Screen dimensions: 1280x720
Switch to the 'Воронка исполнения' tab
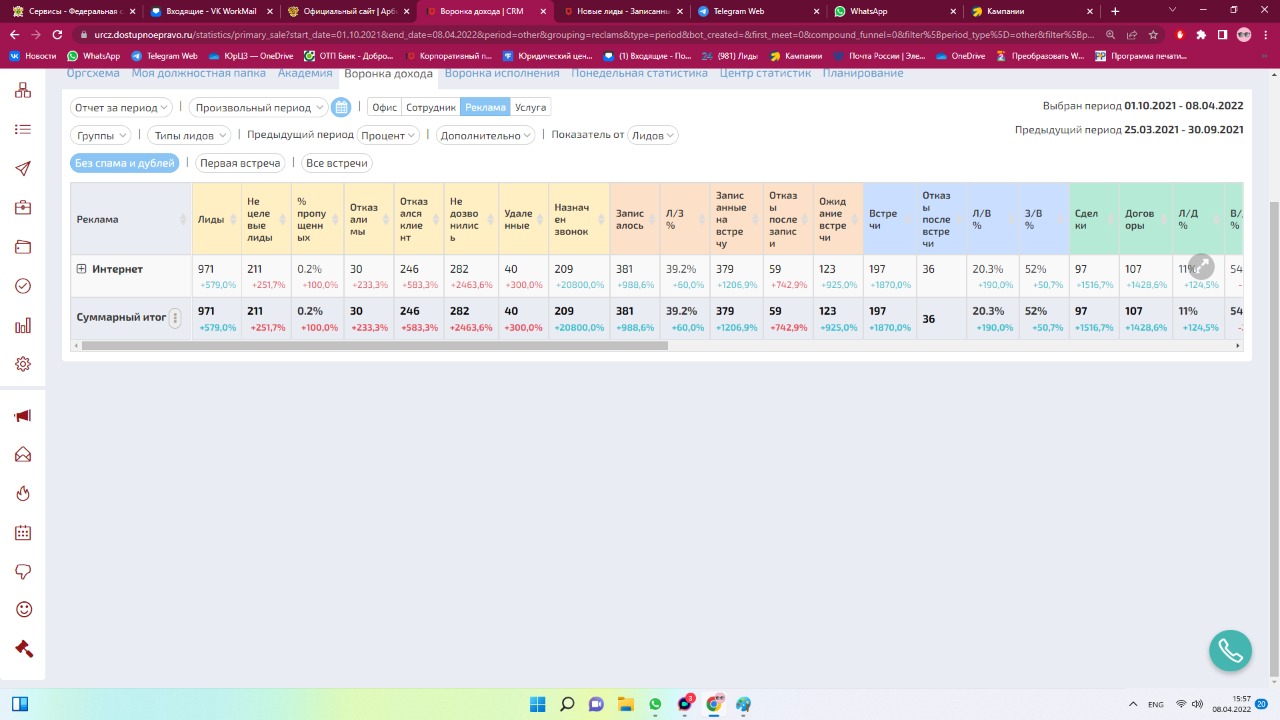tap(502, 73)
